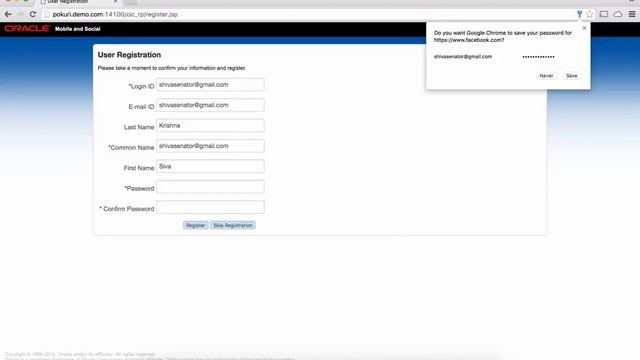Click the Mobile and Social header text
Image resolution: width=640 pixels, height=360 pixels.
[78, 29]
